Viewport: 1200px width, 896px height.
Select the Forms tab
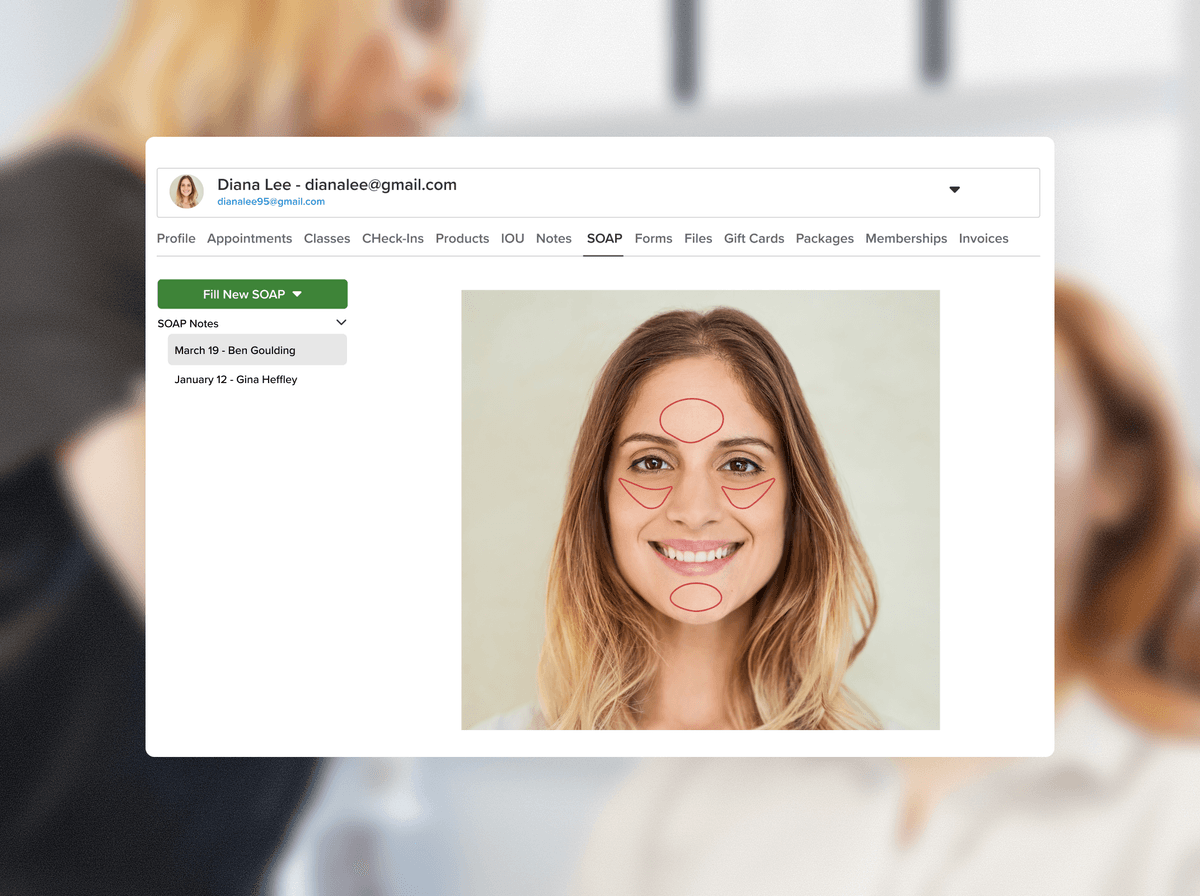click(x=653, y=239)
